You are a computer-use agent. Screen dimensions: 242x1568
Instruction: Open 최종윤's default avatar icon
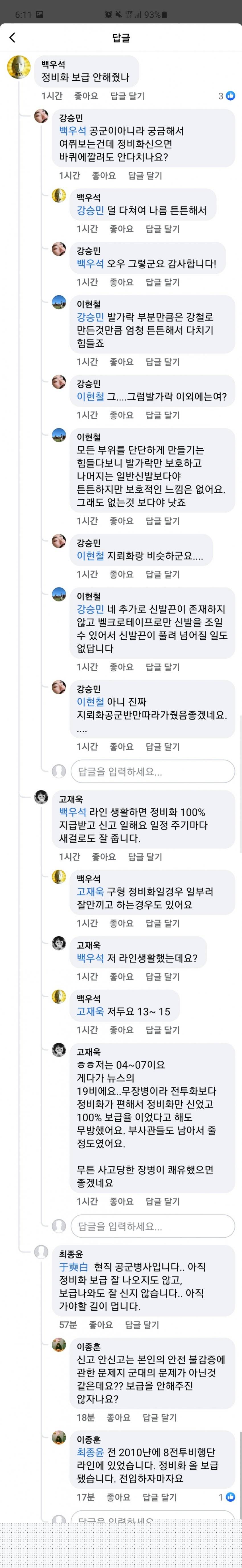[x=41, y=1252]
